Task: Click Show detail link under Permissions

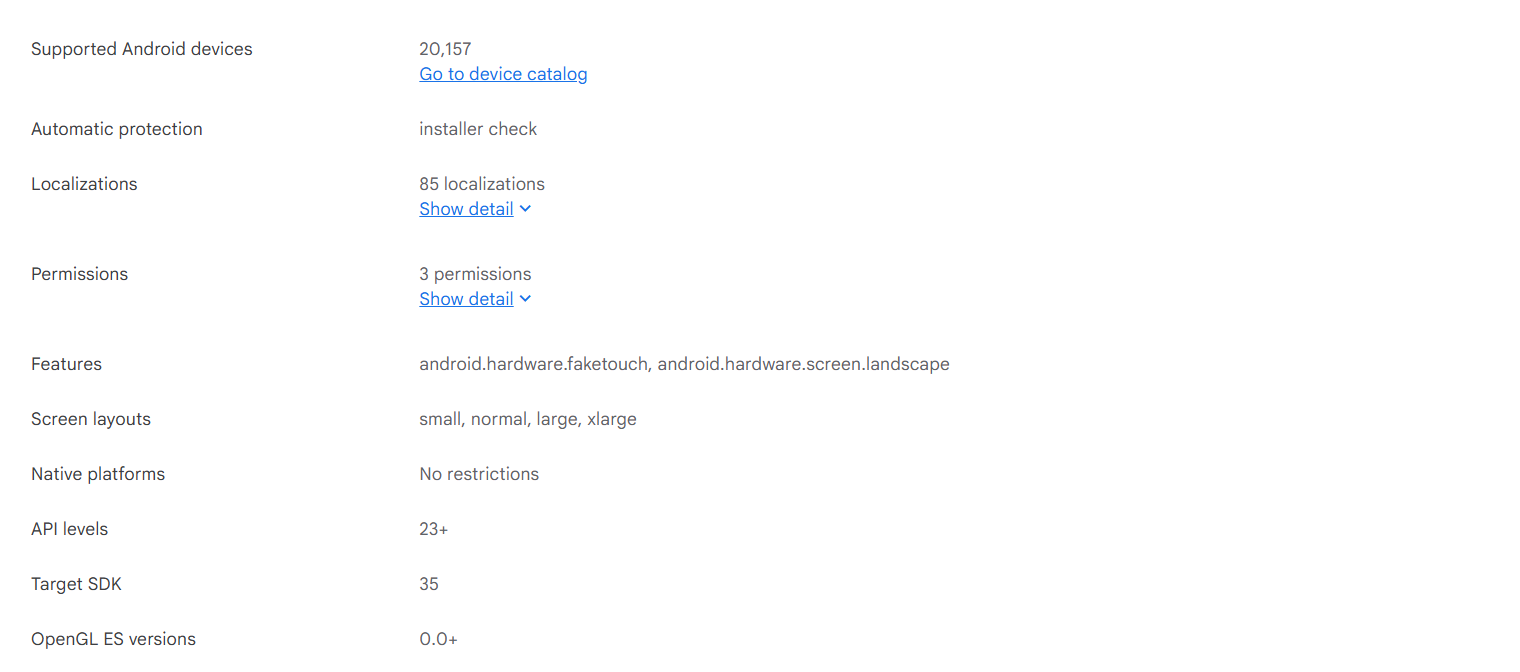Action: tap(466, 299)
